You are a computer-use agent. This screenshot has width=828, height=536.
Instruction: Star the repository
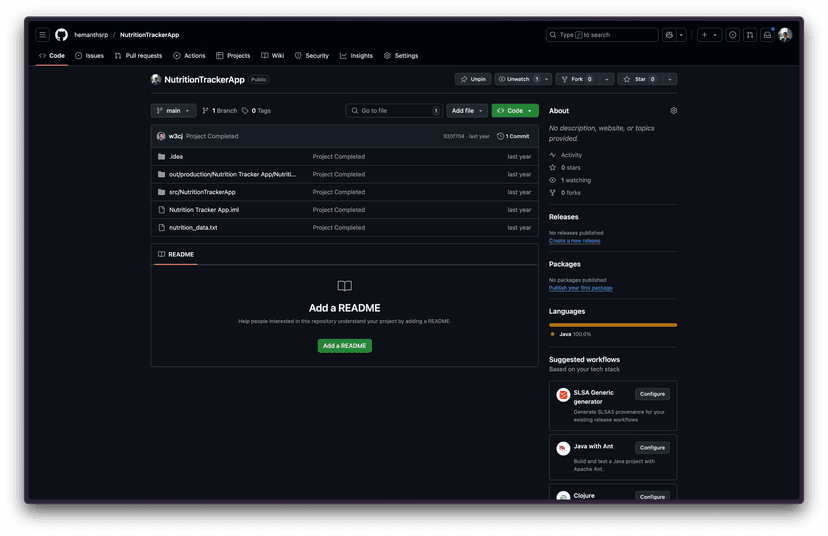pyautogui.click(x=639, y=79)
